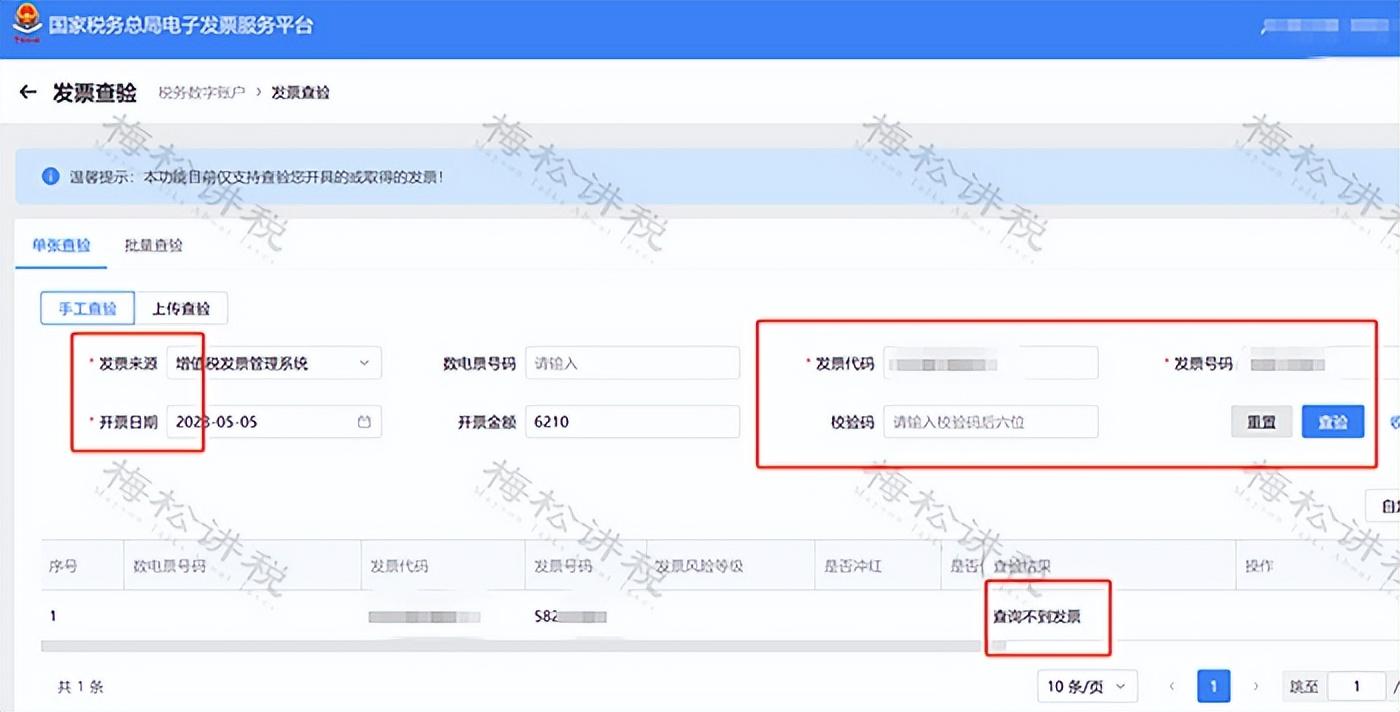Open the 10 条/页 page size dropdown

(1088, 686)
